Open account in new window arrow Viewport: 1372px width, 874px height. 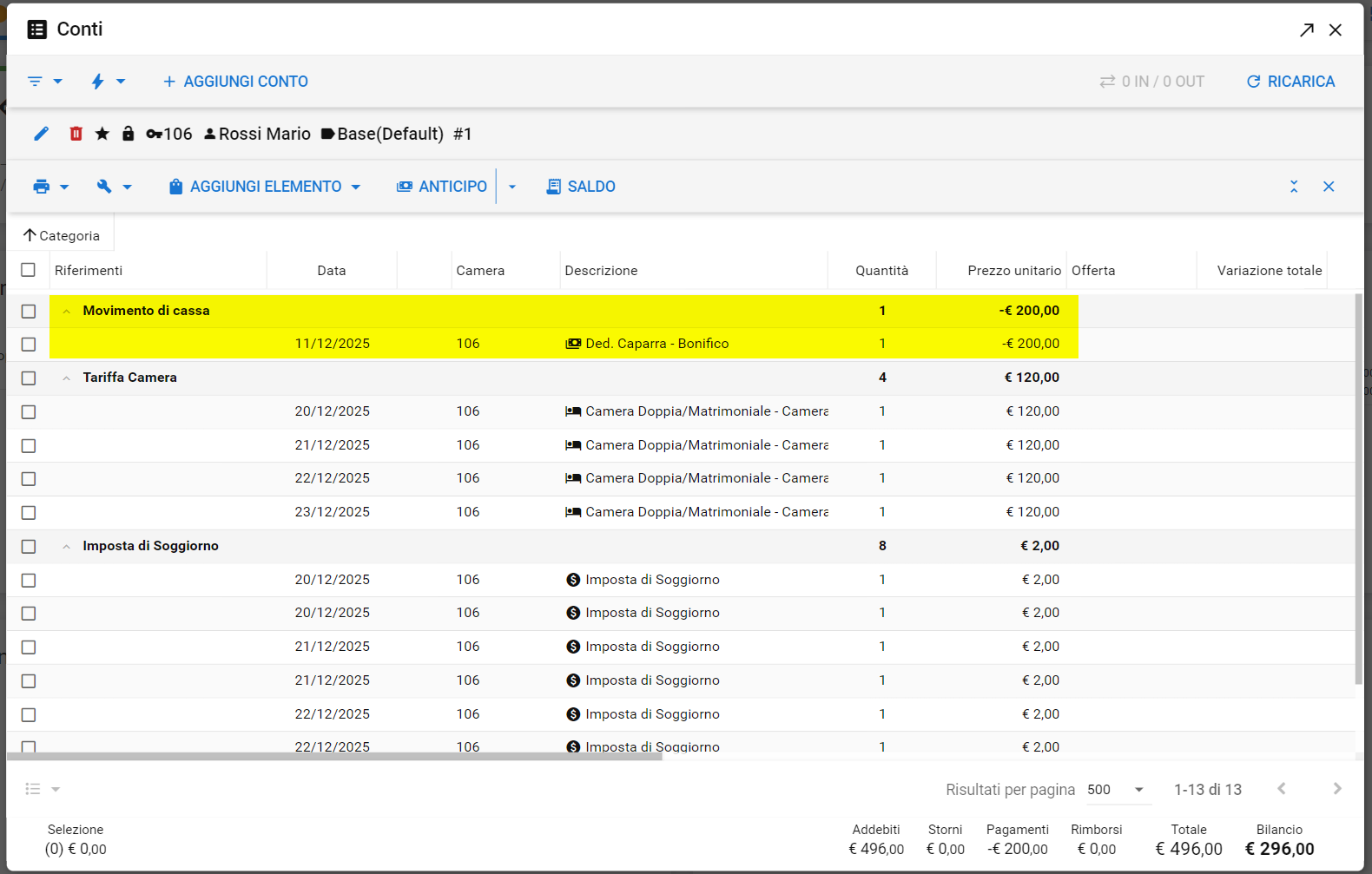click(1307, 30)
